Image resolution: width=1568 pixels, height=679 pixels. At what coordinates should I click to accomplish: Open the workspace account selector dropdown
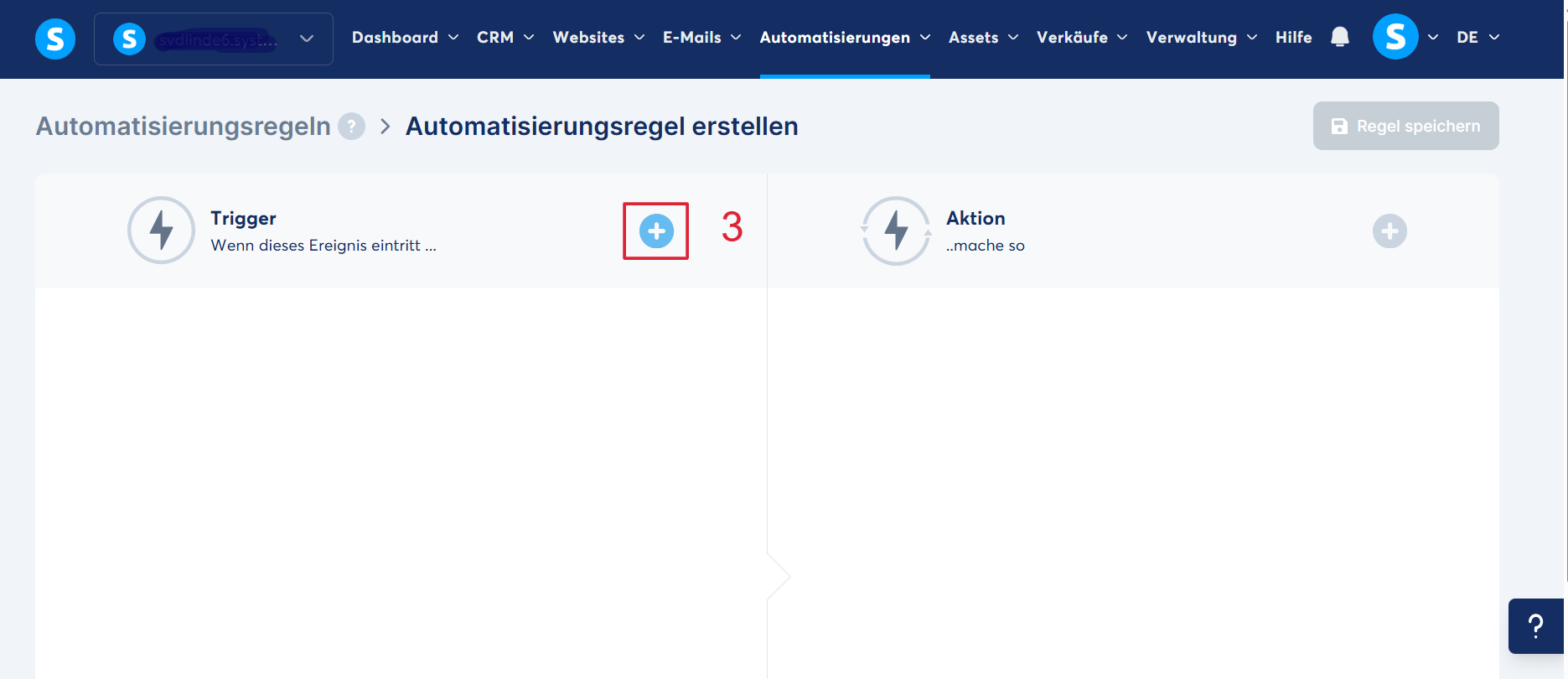[213, 39]
